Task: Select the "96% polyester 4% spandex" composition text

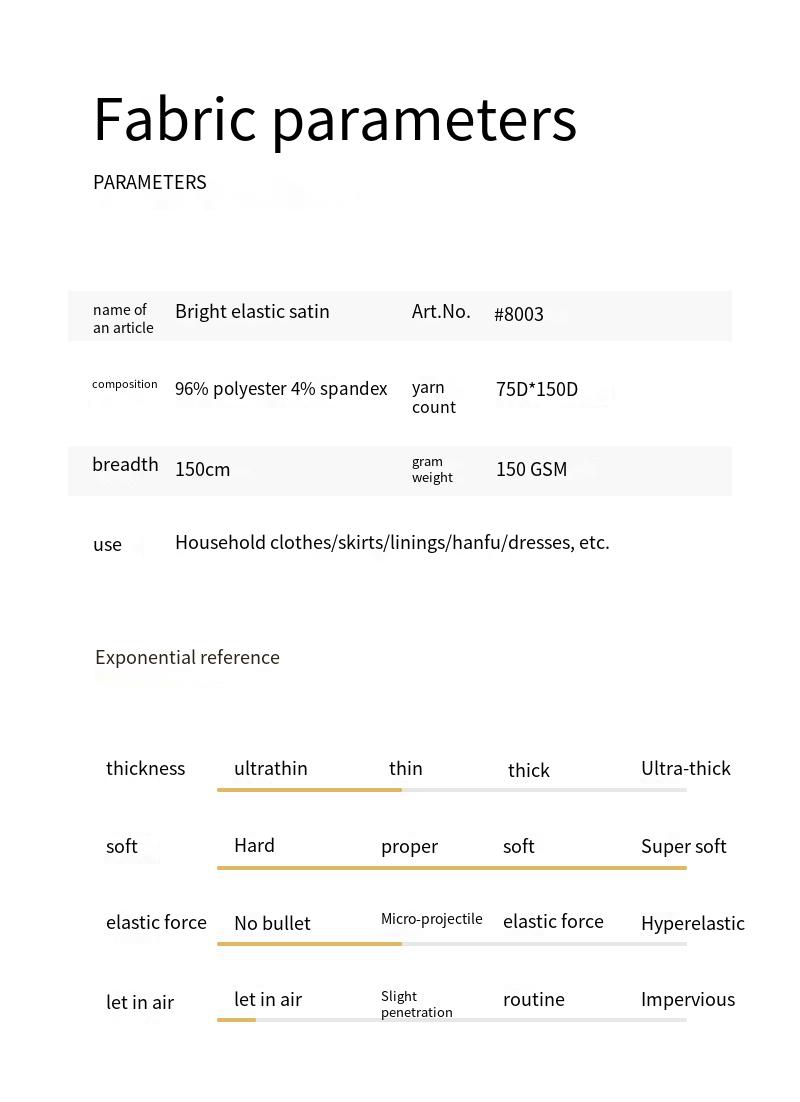Action: (x=281, y=389)
